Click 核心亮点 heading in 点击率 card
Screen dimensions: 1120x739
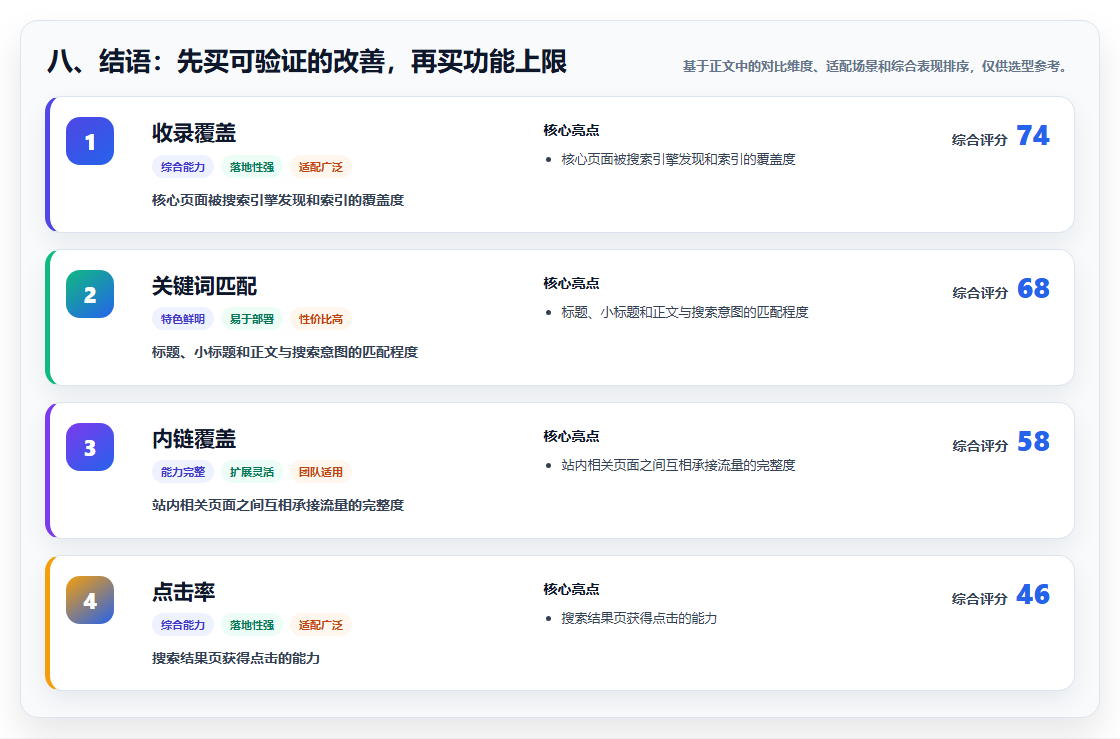pos(571,588)
